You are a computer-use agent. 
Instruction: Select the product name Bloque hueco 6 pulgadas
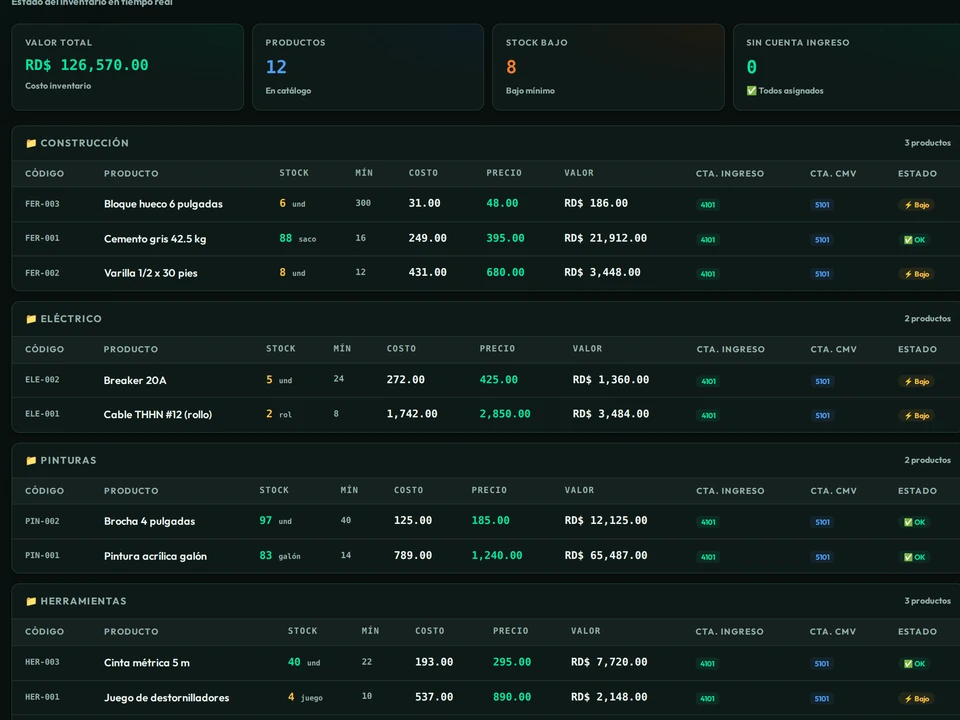tap(163, 204)
